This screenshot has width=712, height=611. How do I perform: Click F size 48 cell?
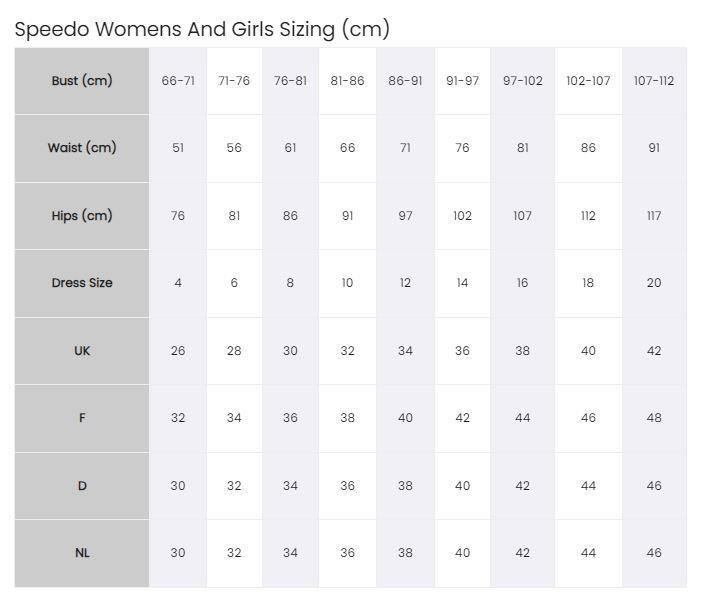(654, 418)
